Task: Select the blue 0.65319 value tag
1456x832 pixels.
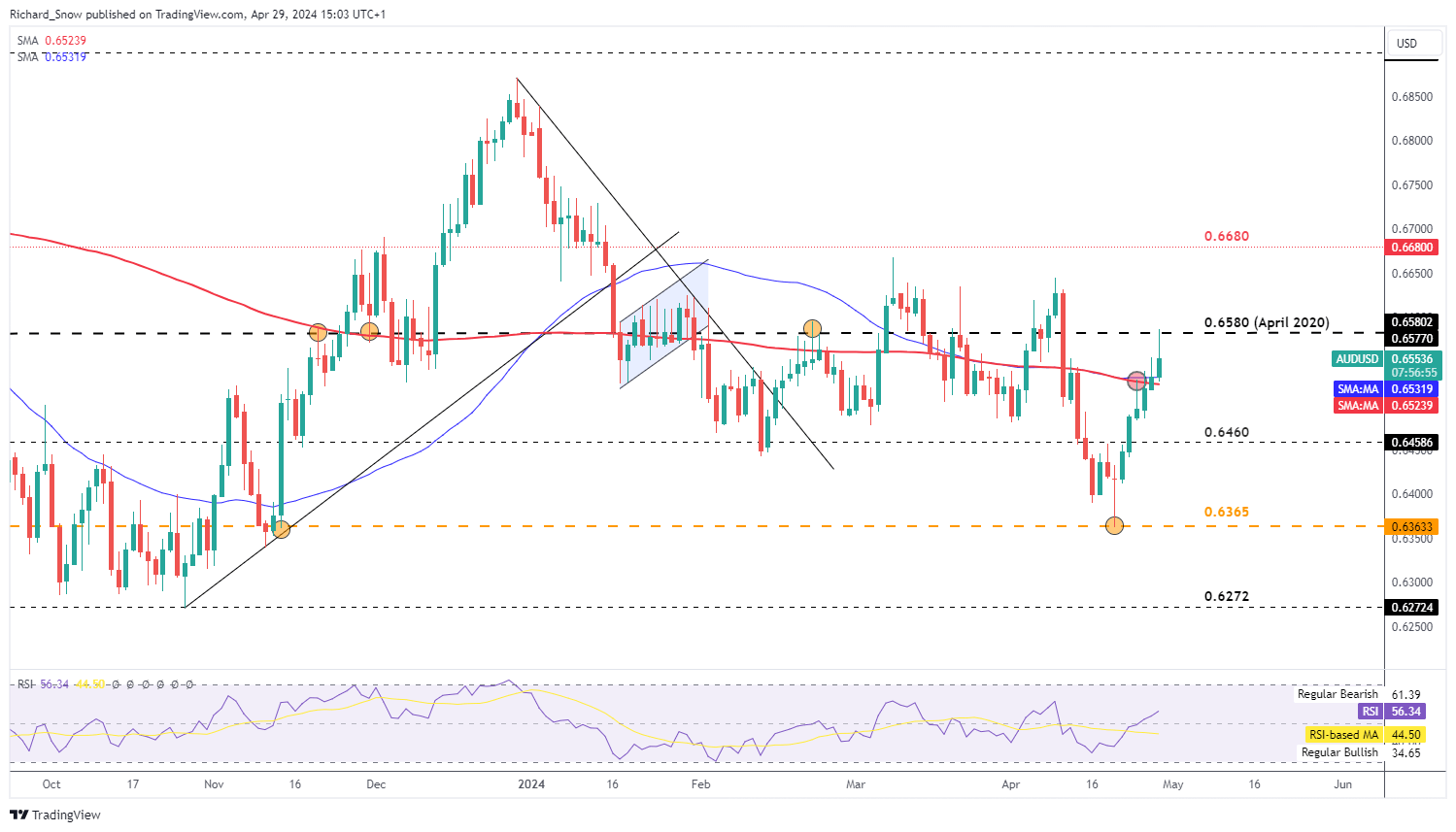Action: 1412,389
